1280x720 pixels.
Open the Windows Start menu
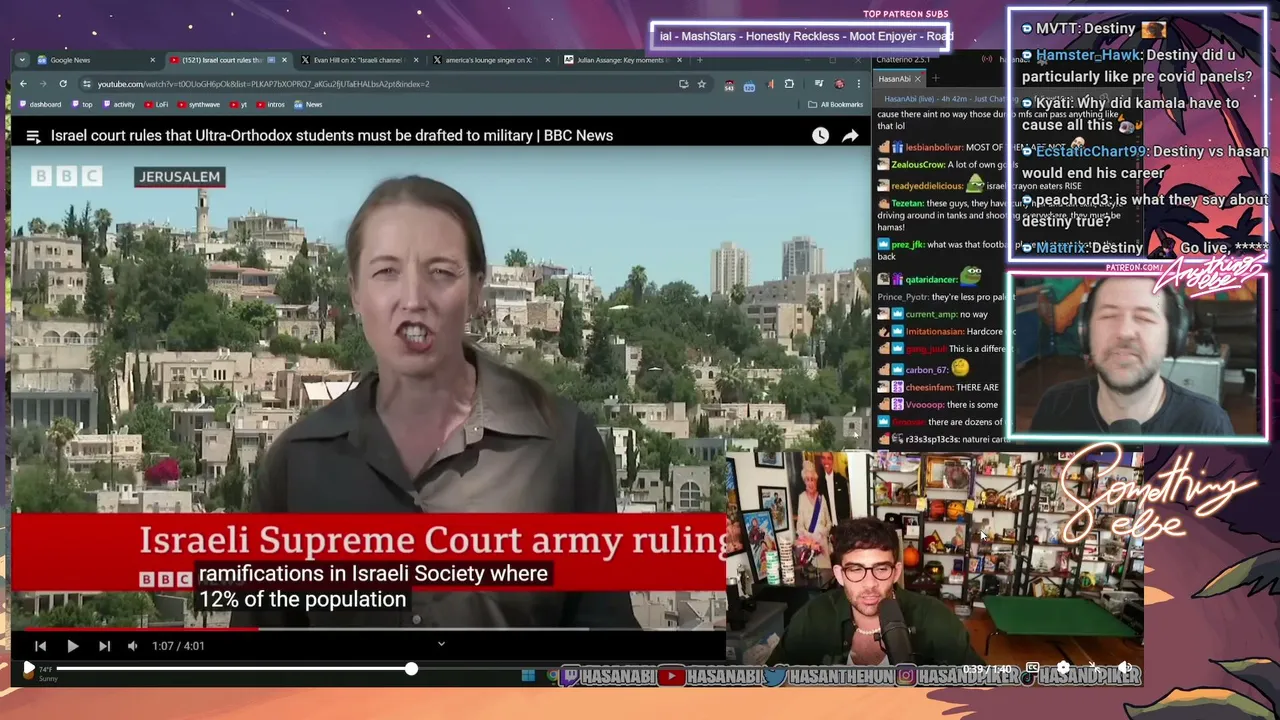[x=528, y=676]
